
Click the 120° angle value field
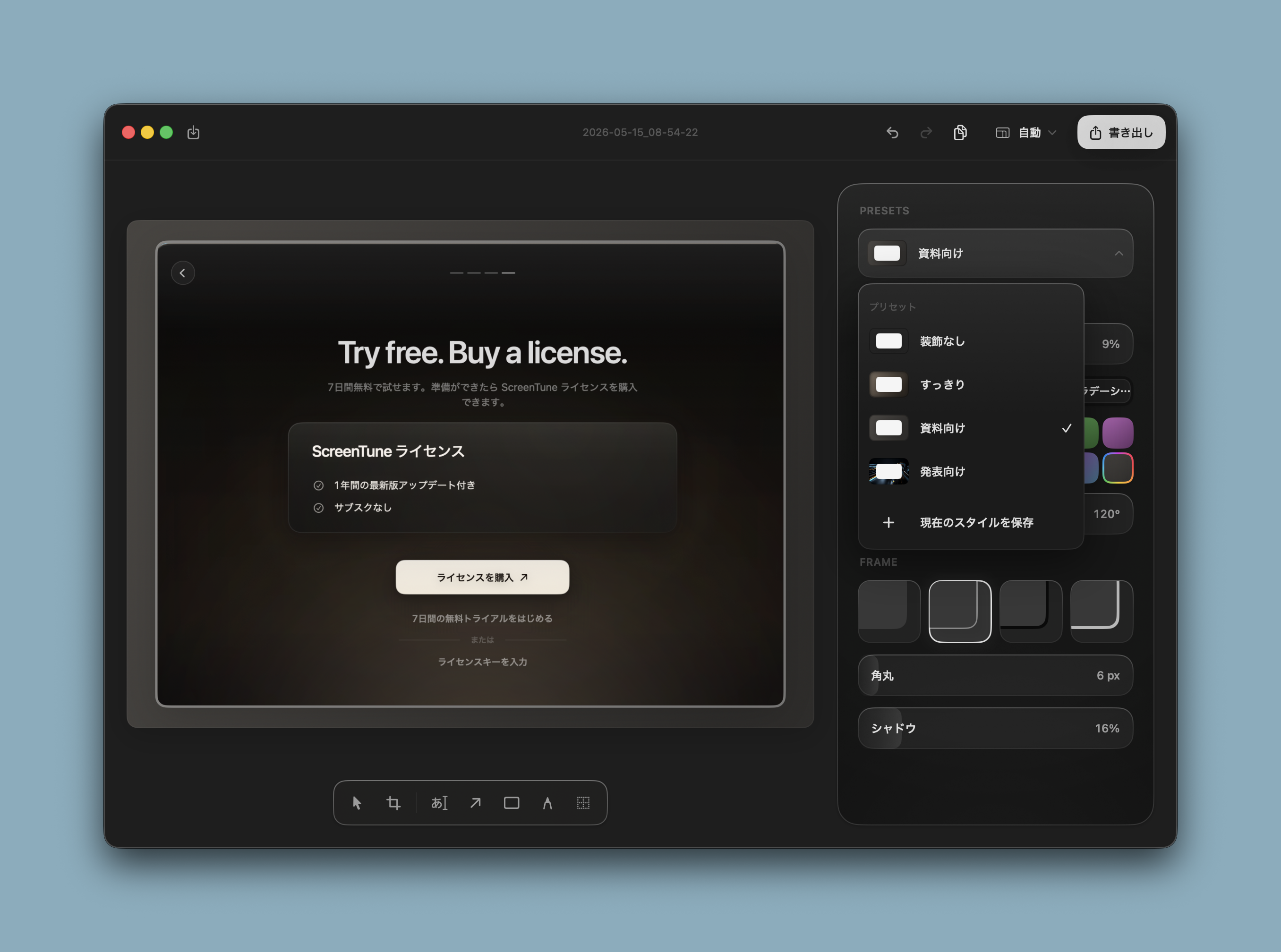pos(1106,514)
